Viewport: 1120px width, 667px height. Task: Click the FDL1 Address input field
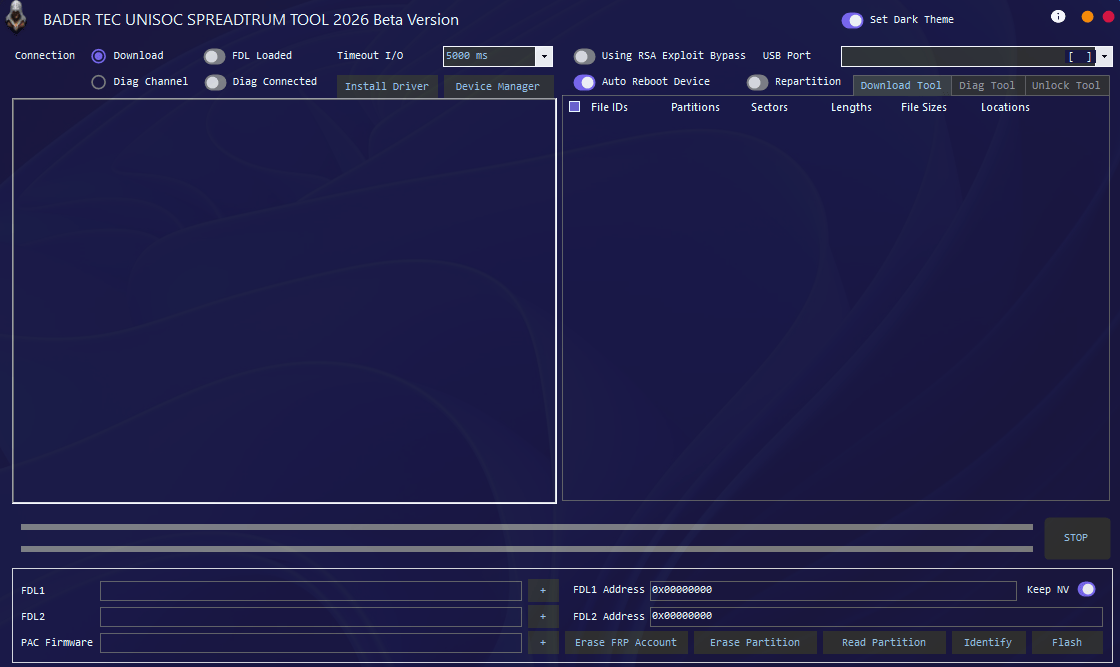click(x=832, y=591)
